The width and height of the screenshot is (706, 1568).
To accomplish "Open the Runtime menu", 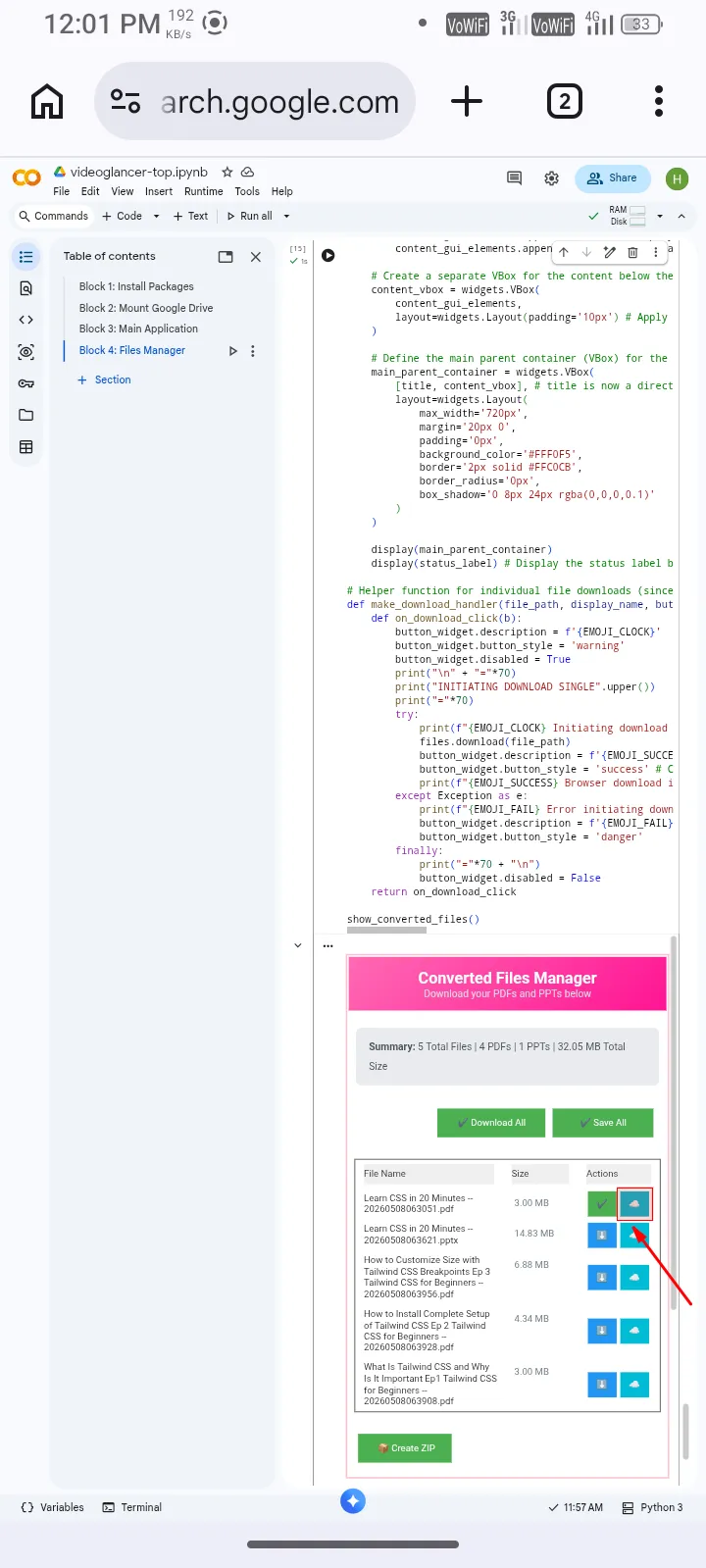I will pyautogui.click(x=204, y=191).
